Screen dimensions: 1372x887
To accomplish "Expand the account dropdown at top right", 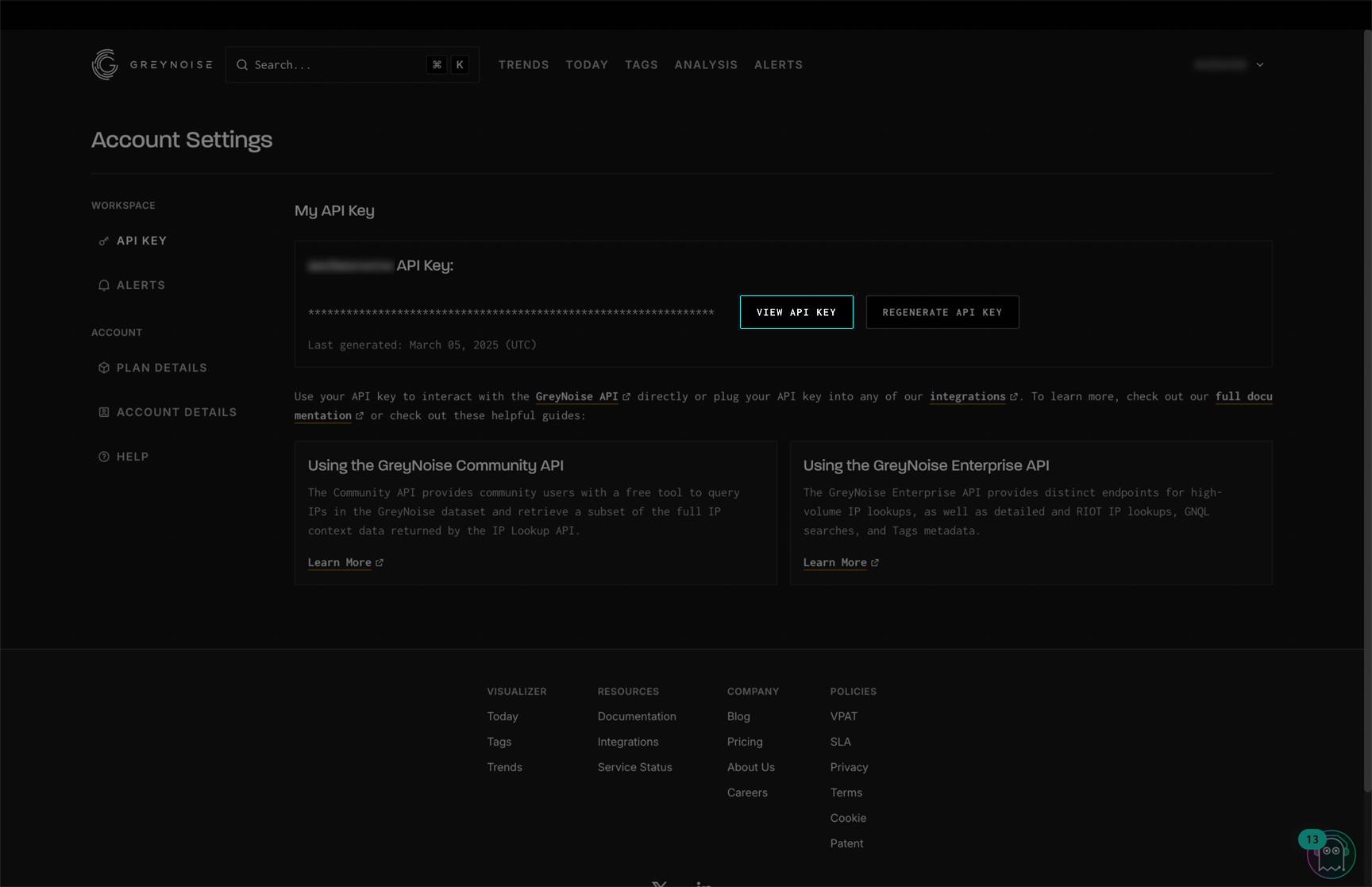I will tap(1258, 64).
